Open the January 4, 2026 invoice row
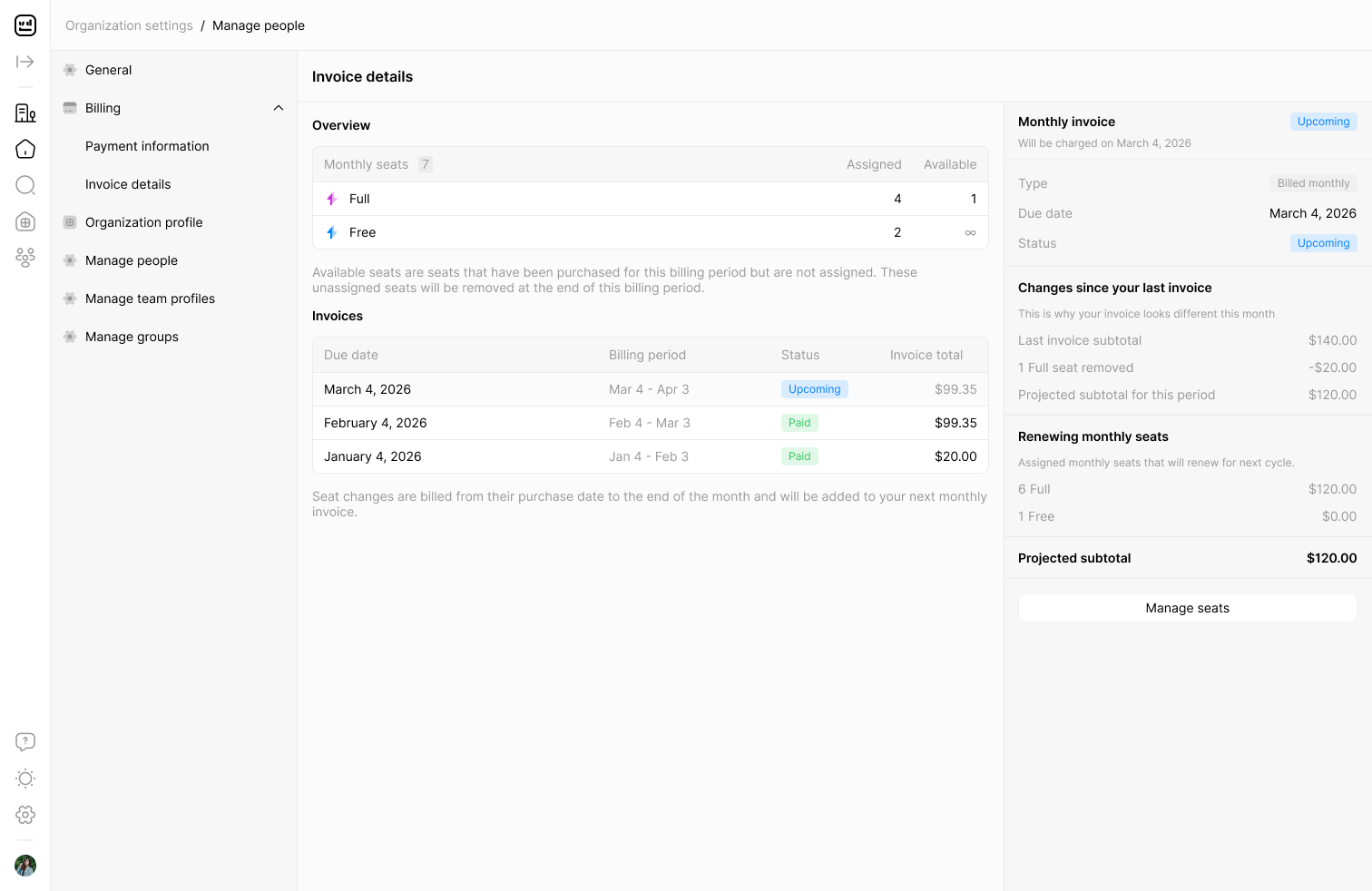This screenshot has width=1372, height=891. pyautogui.click(x=651, y=456)
